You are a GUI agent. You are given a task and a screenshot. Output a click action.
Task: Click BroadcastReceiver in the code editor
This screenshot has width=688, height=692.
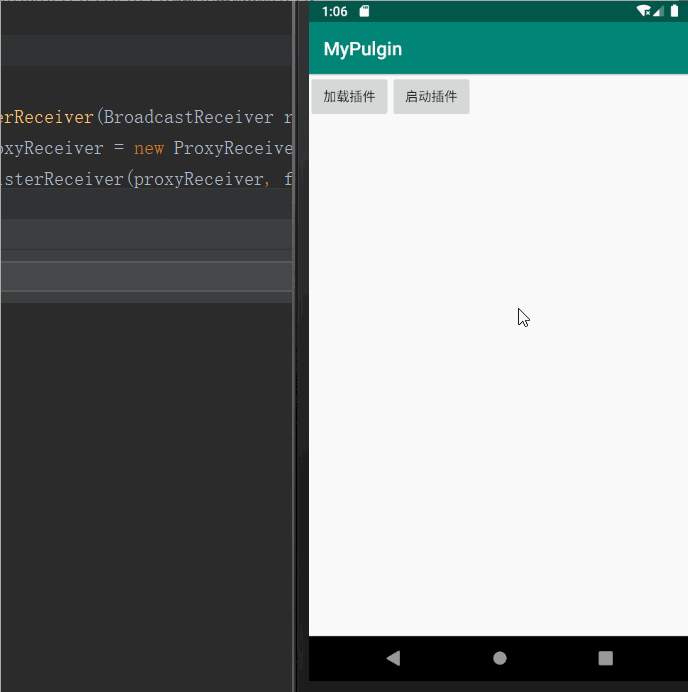click(x=188, y=117)
